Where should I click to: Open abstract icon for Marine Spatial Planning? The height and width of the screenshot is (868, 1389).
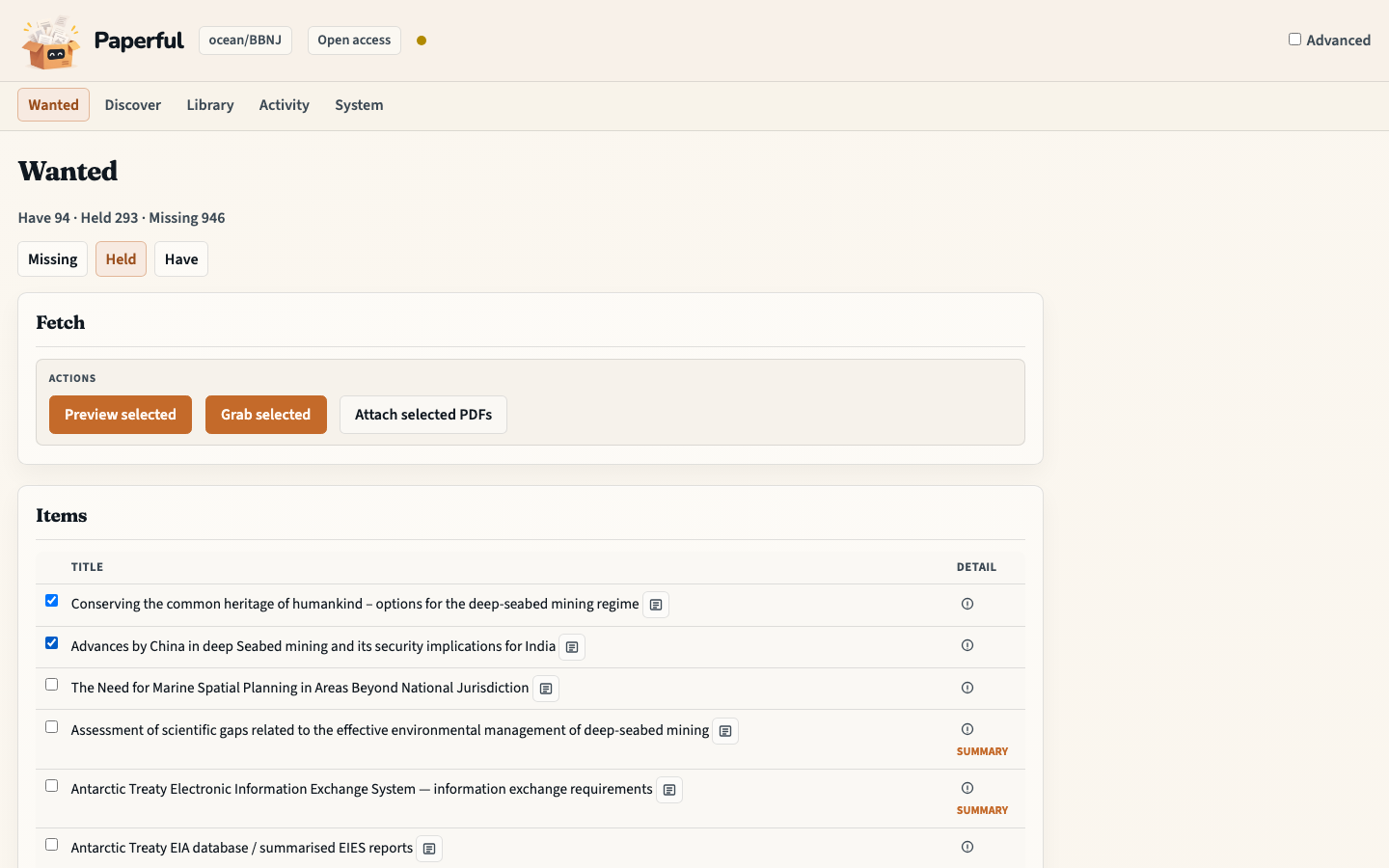tap(546, 689)
